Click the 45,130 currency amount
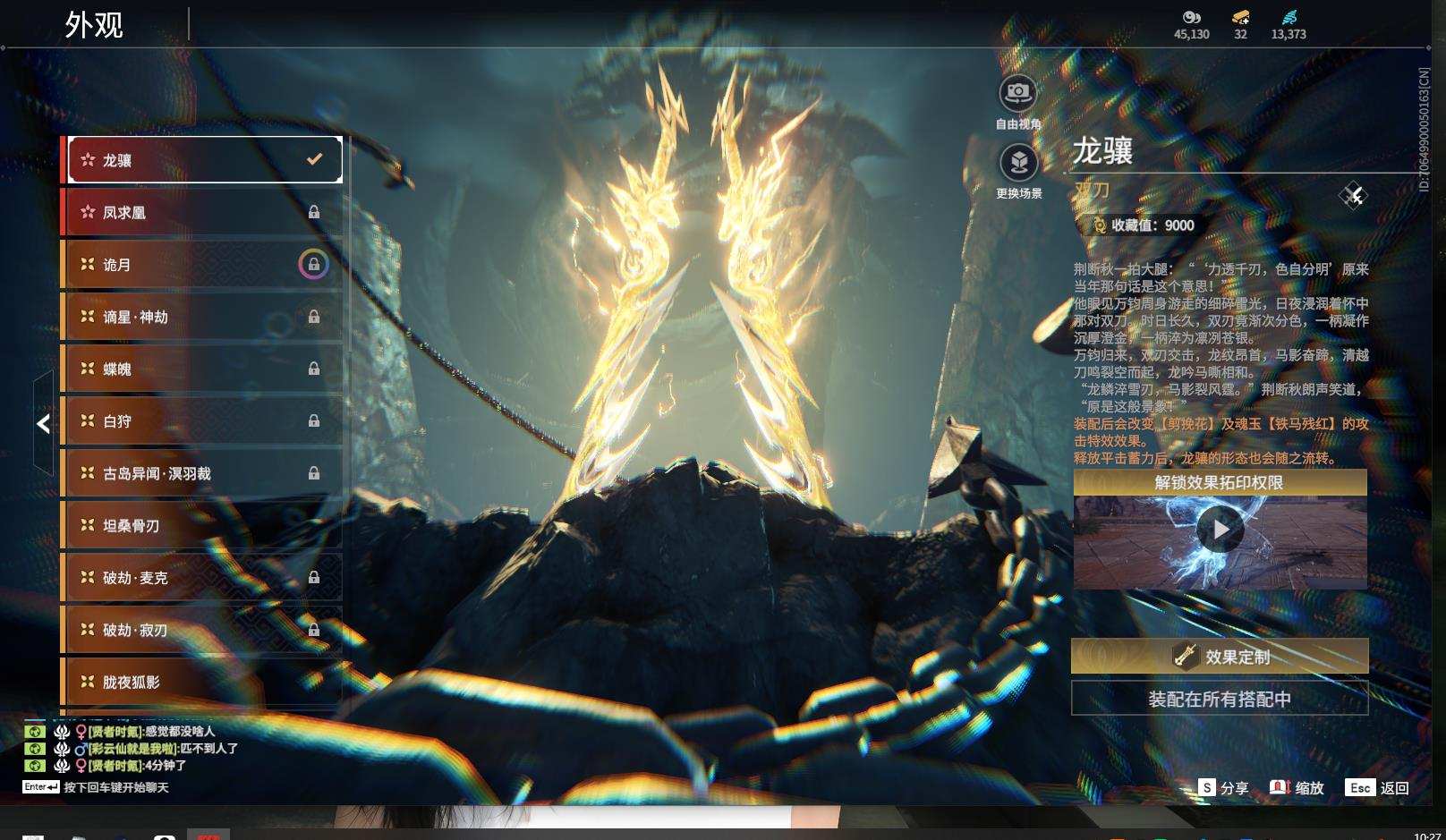Image resolution: width=1446 pixels, height=840 pixels. (x=1191, y=34)
